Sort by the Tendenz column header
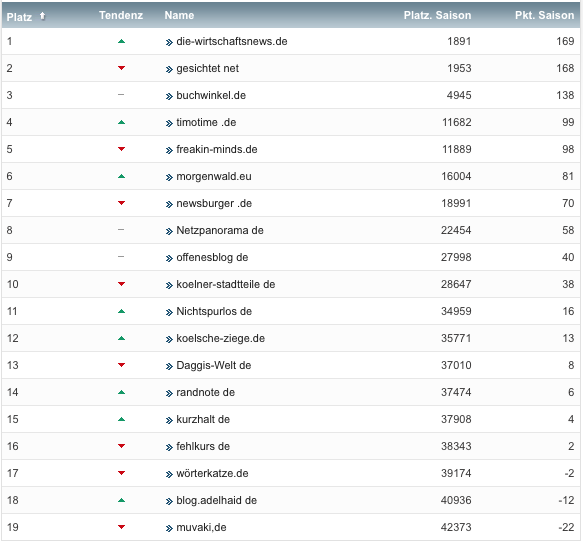583x543 pixels. click(121, 15)
